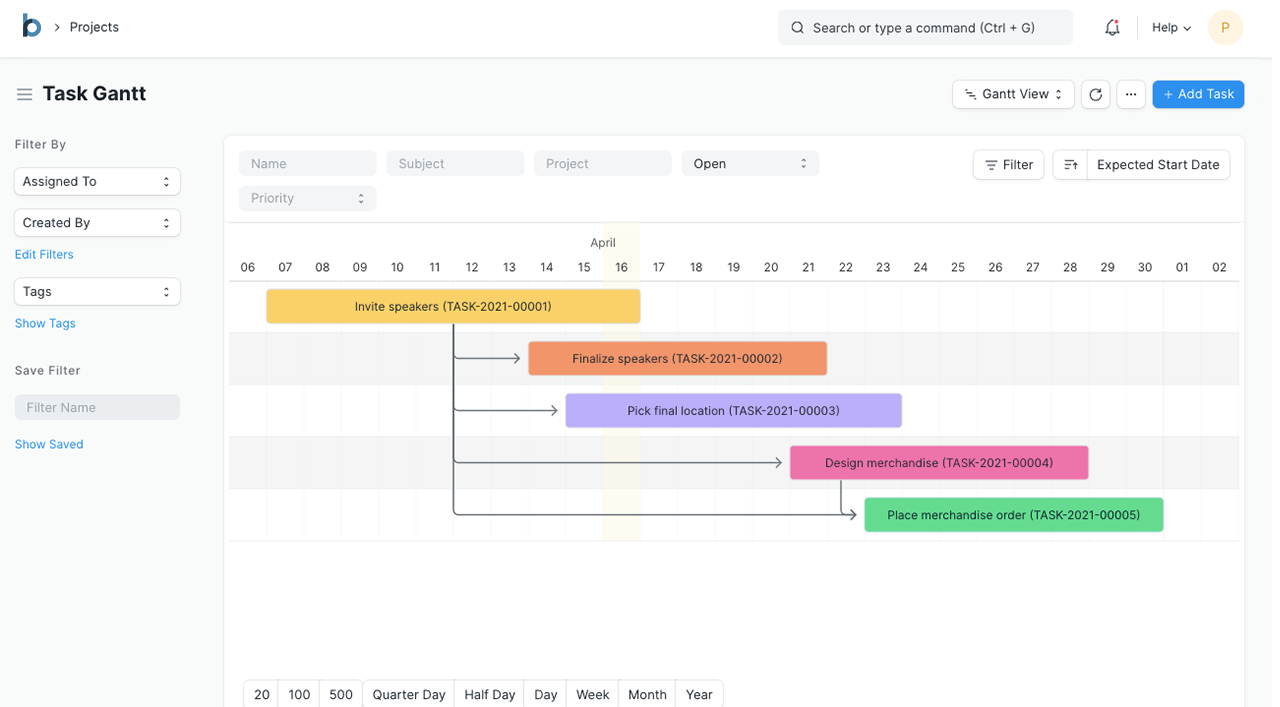Open the three-dot more options menu
This screenshot has height=707, width=1280.
[x=1131, y=94]
